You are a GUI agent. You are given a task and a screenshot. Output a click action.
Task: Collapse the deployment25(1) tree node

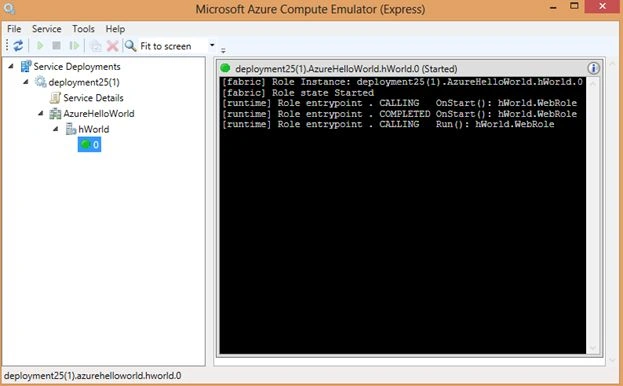coord(26,82)
